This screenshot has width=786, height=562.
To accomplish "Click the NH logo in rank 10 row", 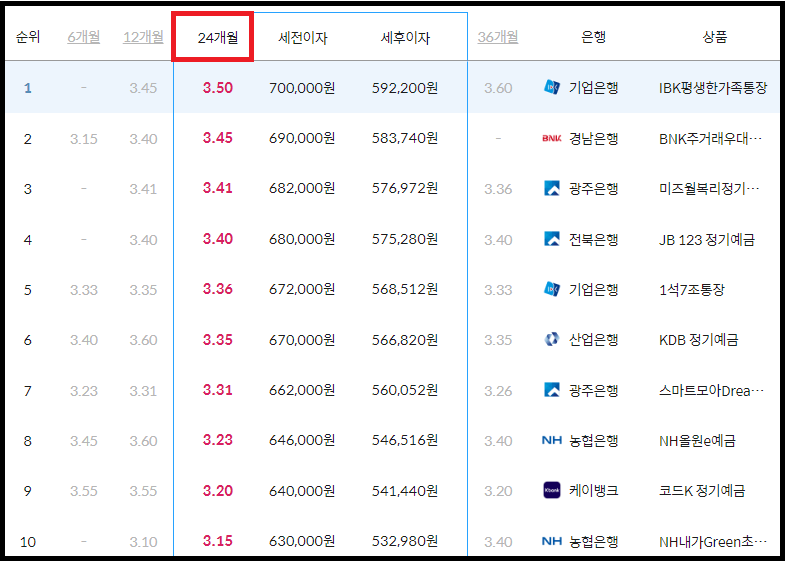I will coord(552,541).
